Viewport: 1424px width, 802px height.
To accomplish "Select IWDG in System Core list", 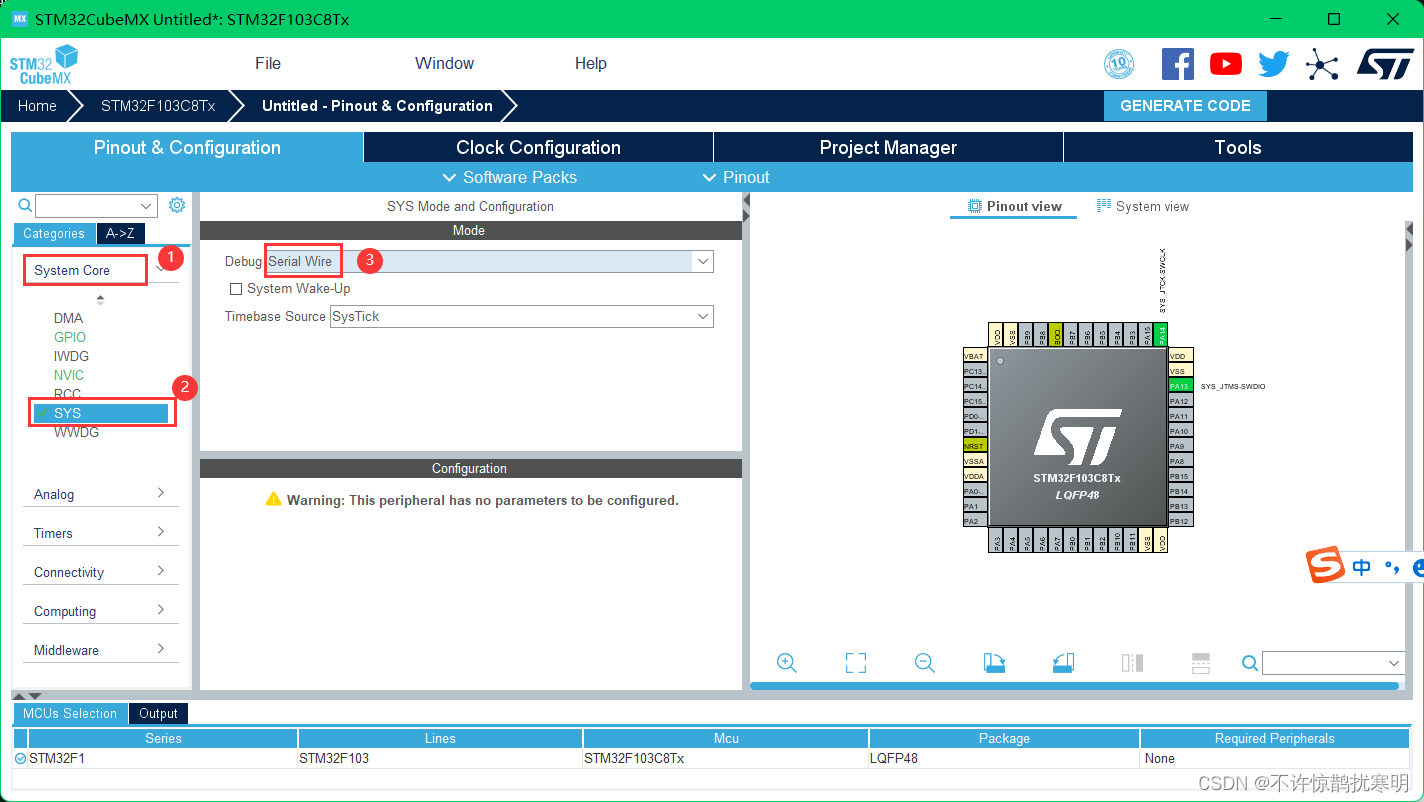I will coord(71,356).
